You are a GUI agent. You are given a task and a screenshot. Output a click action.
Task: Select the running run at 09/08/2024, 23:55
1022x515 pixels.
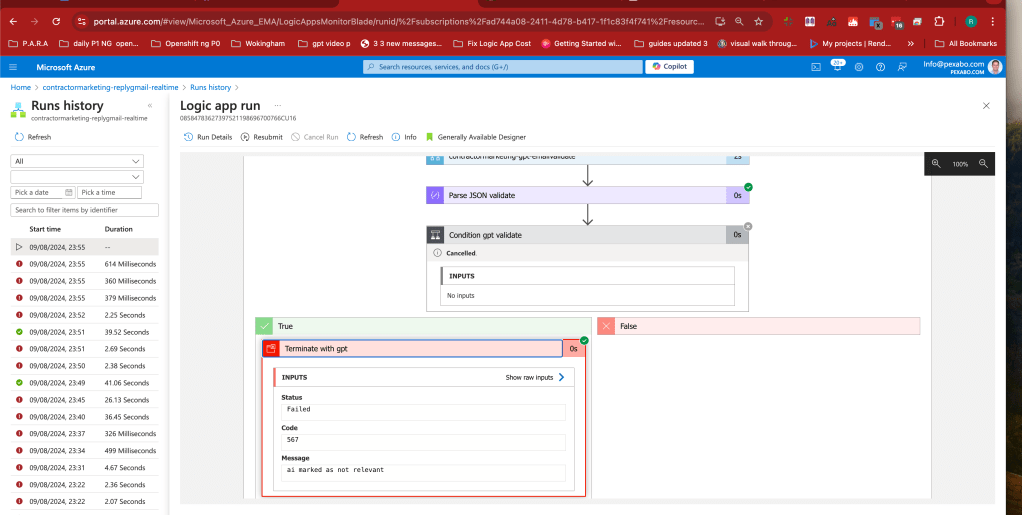[85, 247]
